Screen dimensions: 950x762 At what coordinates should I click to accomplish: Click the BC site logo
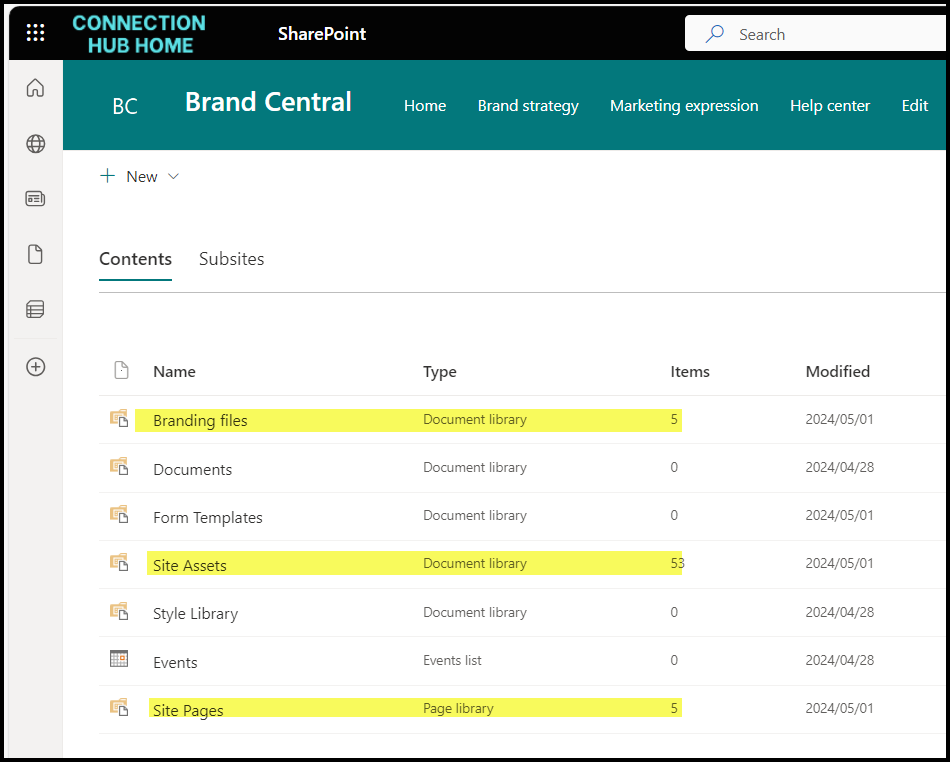(x=124, y=105)
